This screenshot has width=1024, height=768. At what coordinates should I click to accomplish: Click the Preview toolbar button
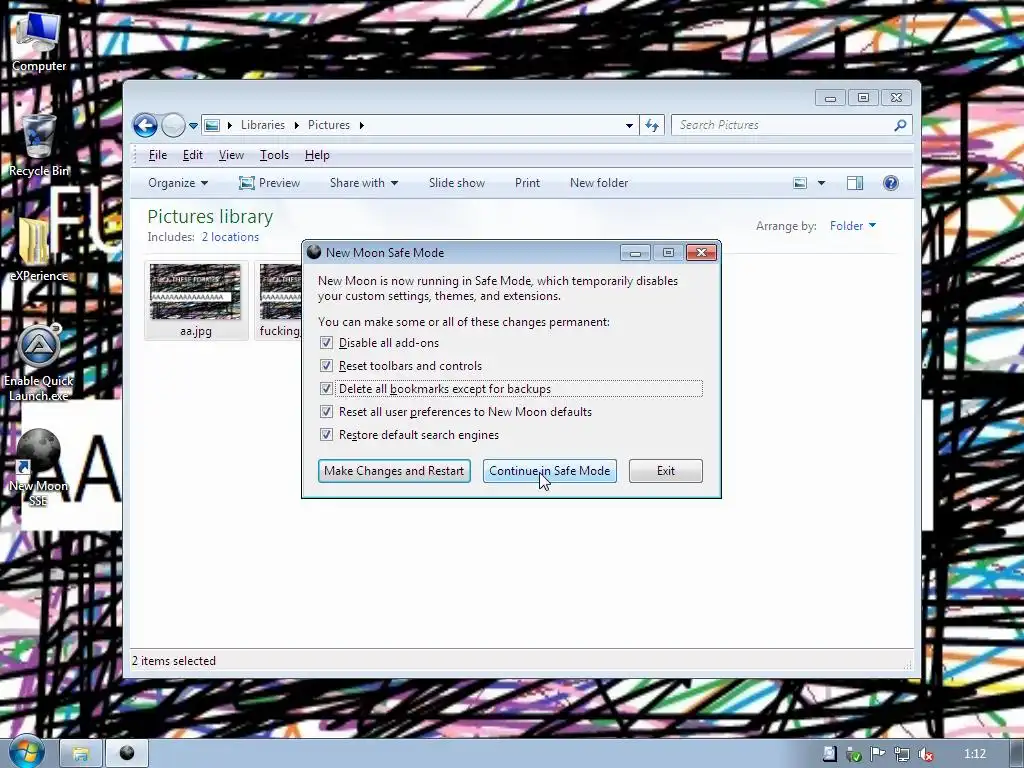(x=270, y=183)
